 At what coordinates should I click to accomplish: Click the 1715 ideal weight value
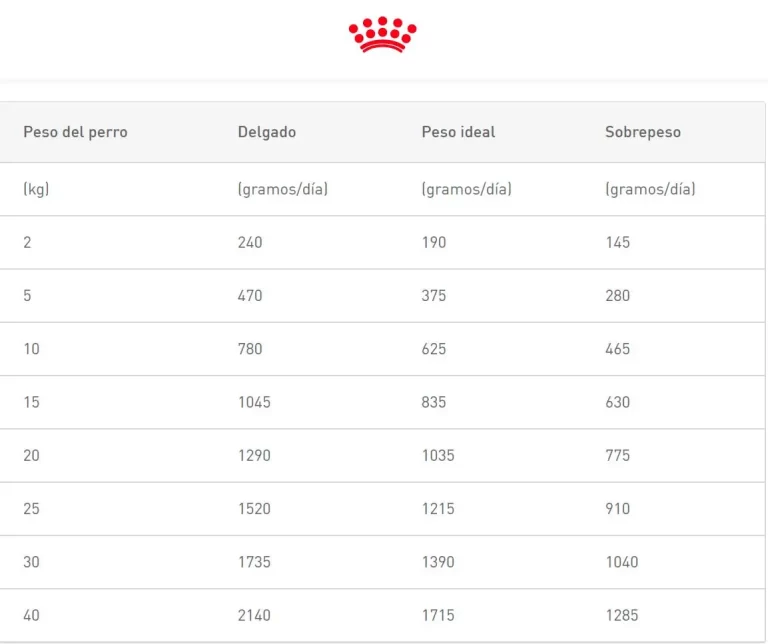click(438, 615)
